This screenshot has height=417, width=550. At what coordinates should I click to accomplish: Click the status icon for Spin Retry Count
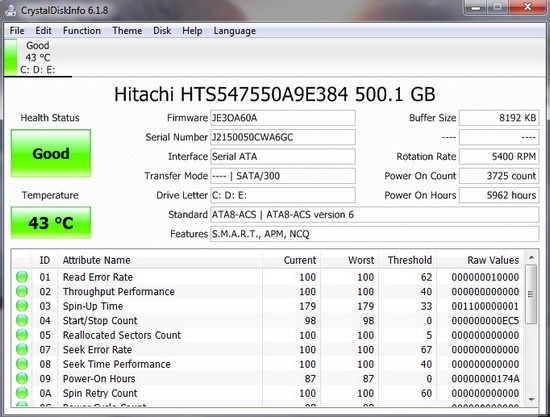tap(22, 393)
